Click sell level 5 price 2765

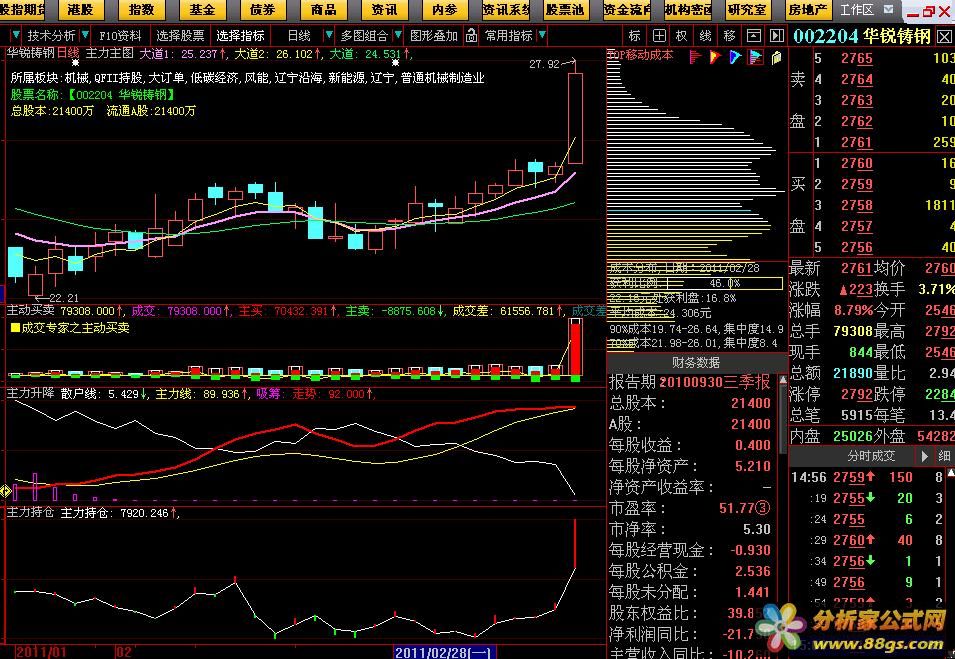(x=856, y=58)
